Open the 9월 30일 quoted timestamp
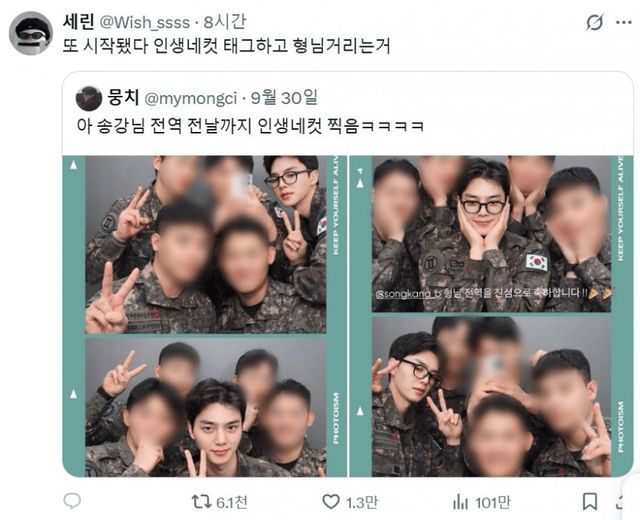Image resolution: width=640 pixels, height=520 pixels. click(x=284, y=98)
